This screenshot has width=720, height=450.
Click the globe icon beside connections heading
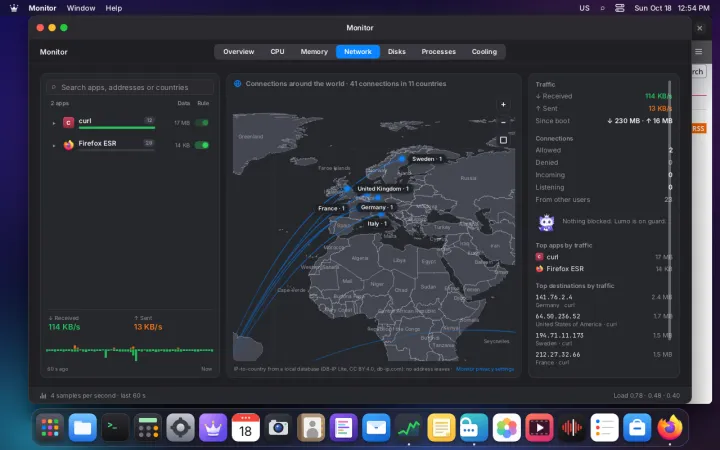click(x=237, y=84)
